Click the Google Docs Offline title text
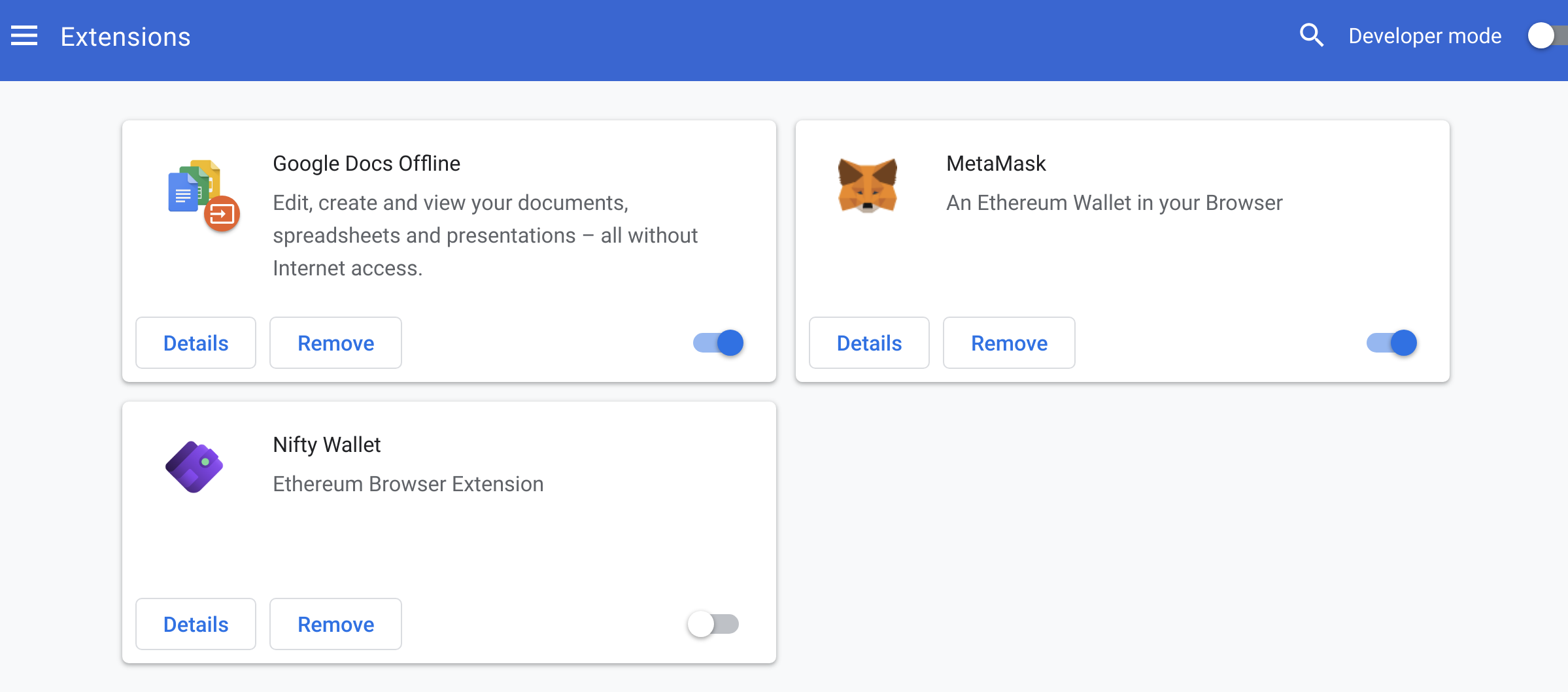This screenshot has width=1568, height=692. click(x=366, y=164)
